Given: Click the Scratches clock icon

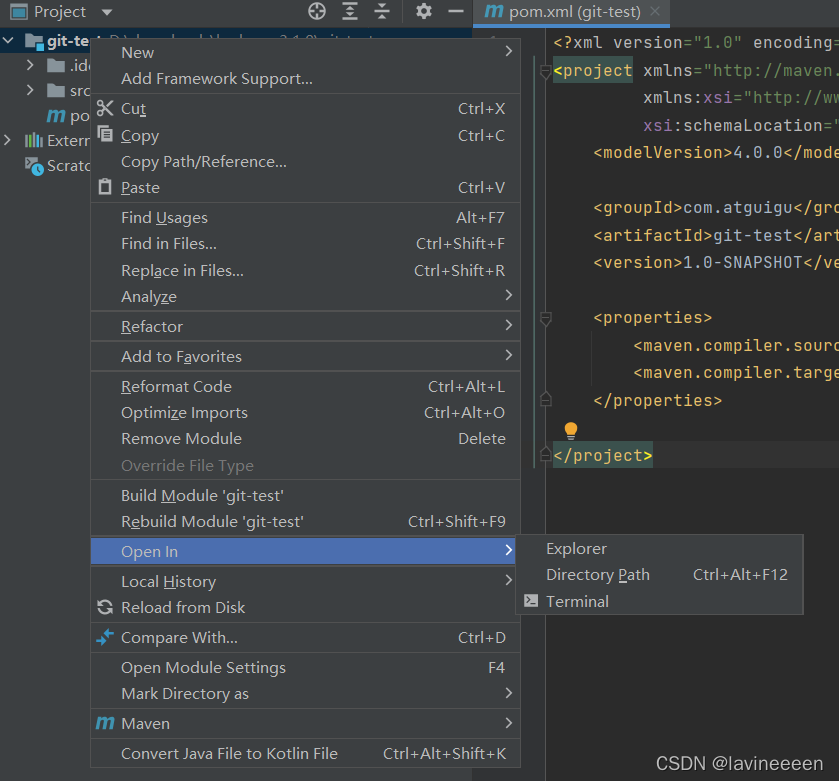Looking at the screenshot, I should pos(34,166).
